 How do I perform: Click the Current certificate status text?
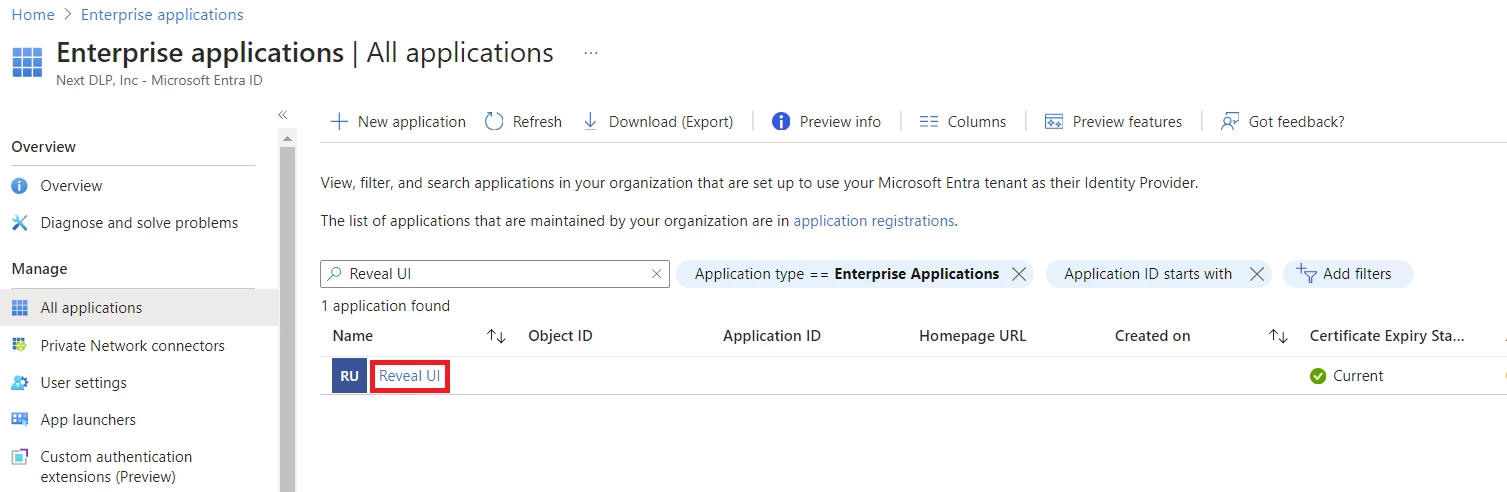coord(1358,376)
